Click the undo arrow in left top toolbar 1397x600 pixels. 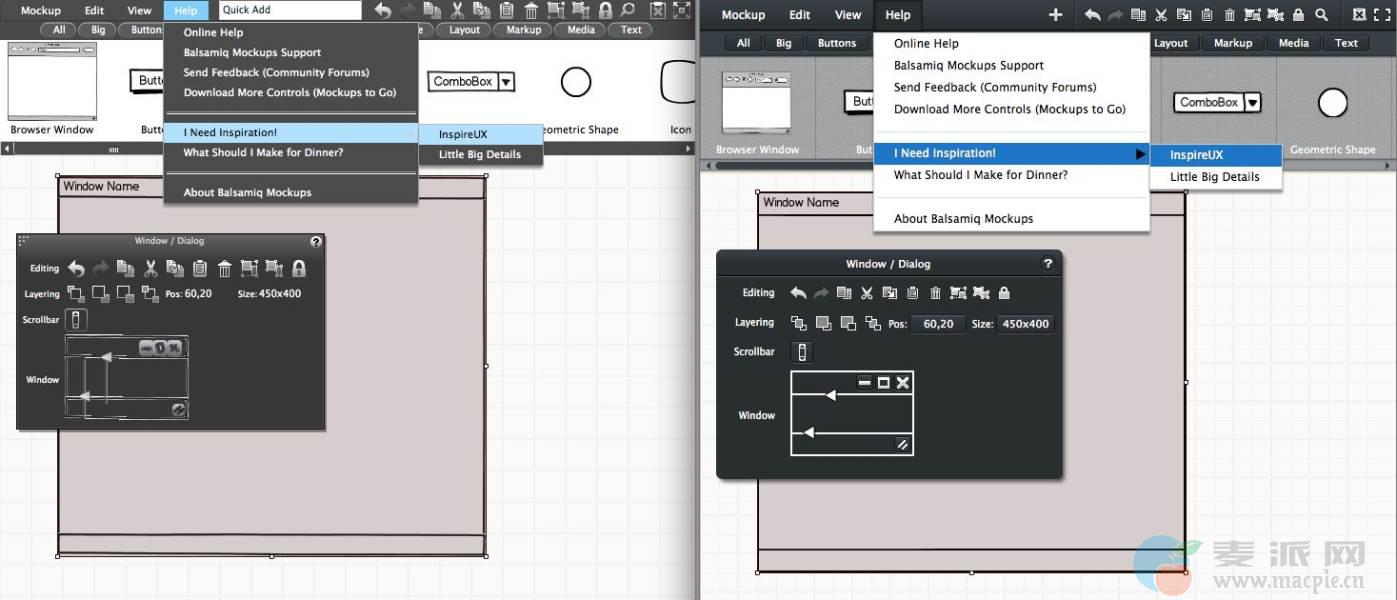click(383, 10)
